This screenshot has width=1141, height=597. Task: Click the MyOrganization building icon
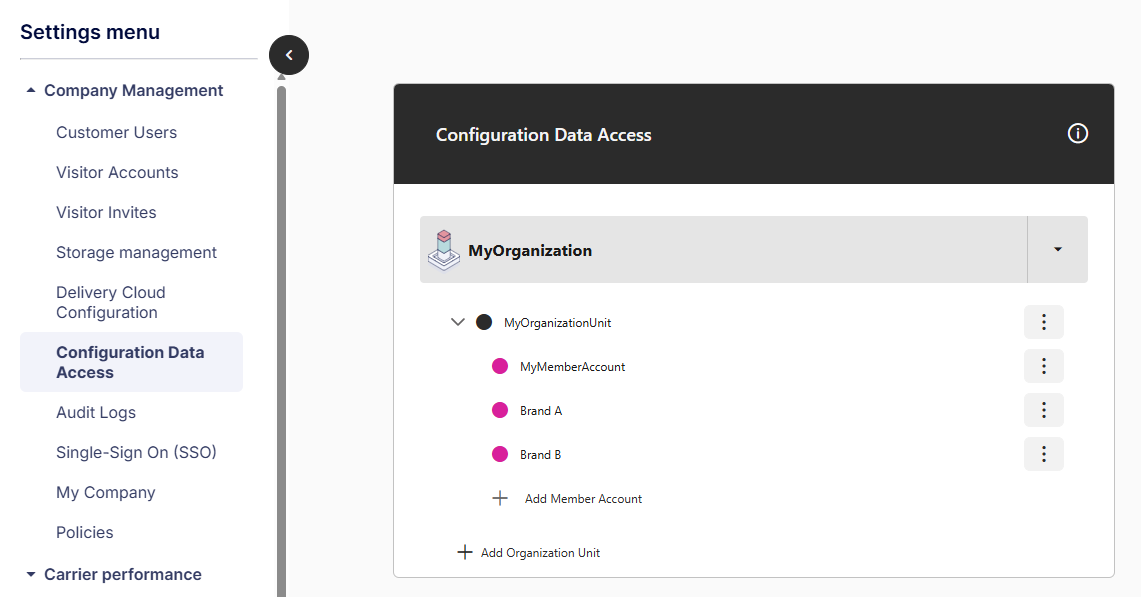(x=444, y=250)
